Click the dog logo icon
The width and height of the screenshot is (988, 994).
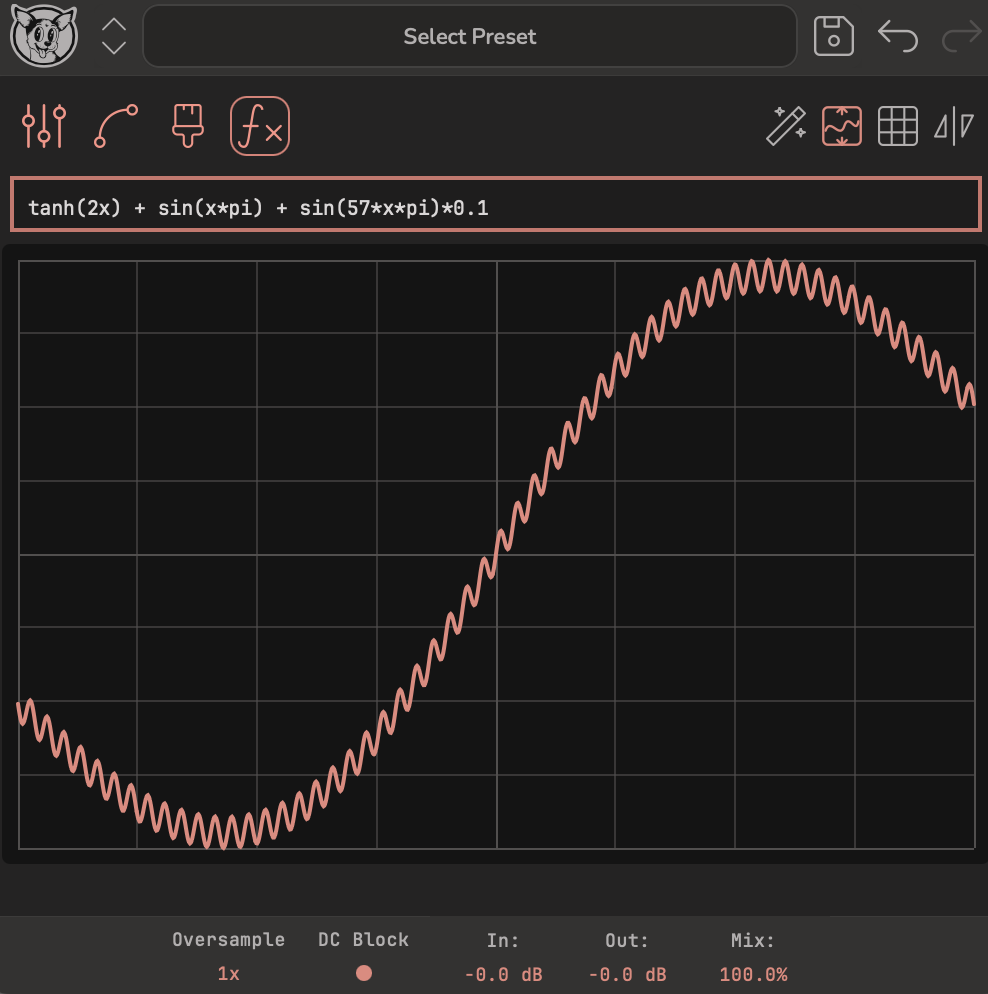pyautogui.click(x=41, y=36)
